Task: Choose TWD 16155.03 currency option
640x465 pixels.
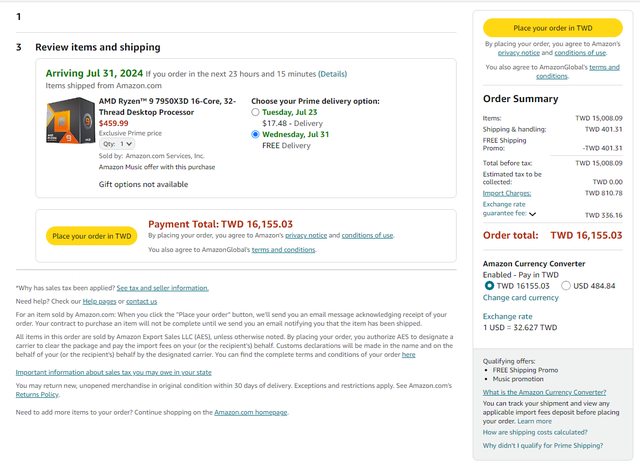Action: [x=489, y=285]
